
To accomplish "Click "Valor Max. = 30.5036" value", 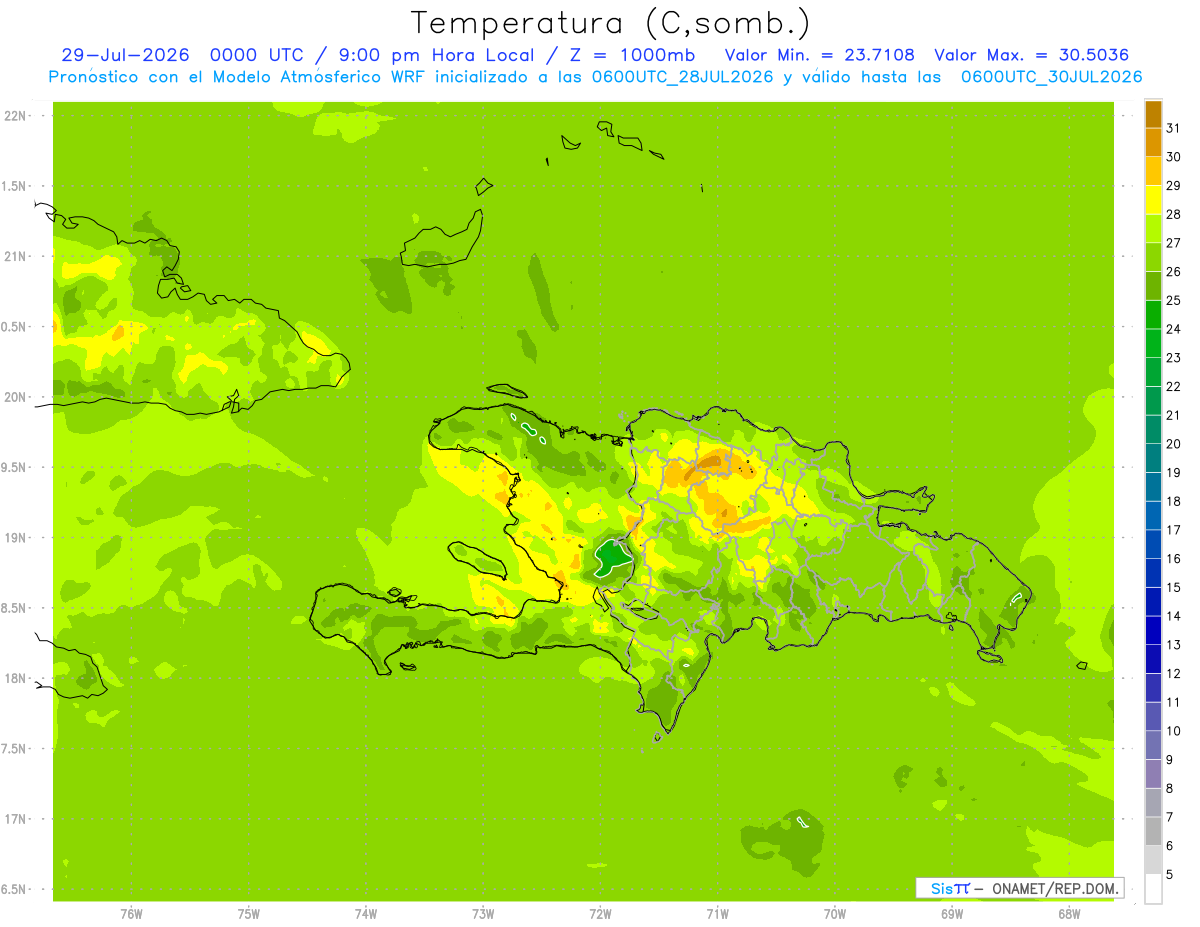I will coord(1031,55).
